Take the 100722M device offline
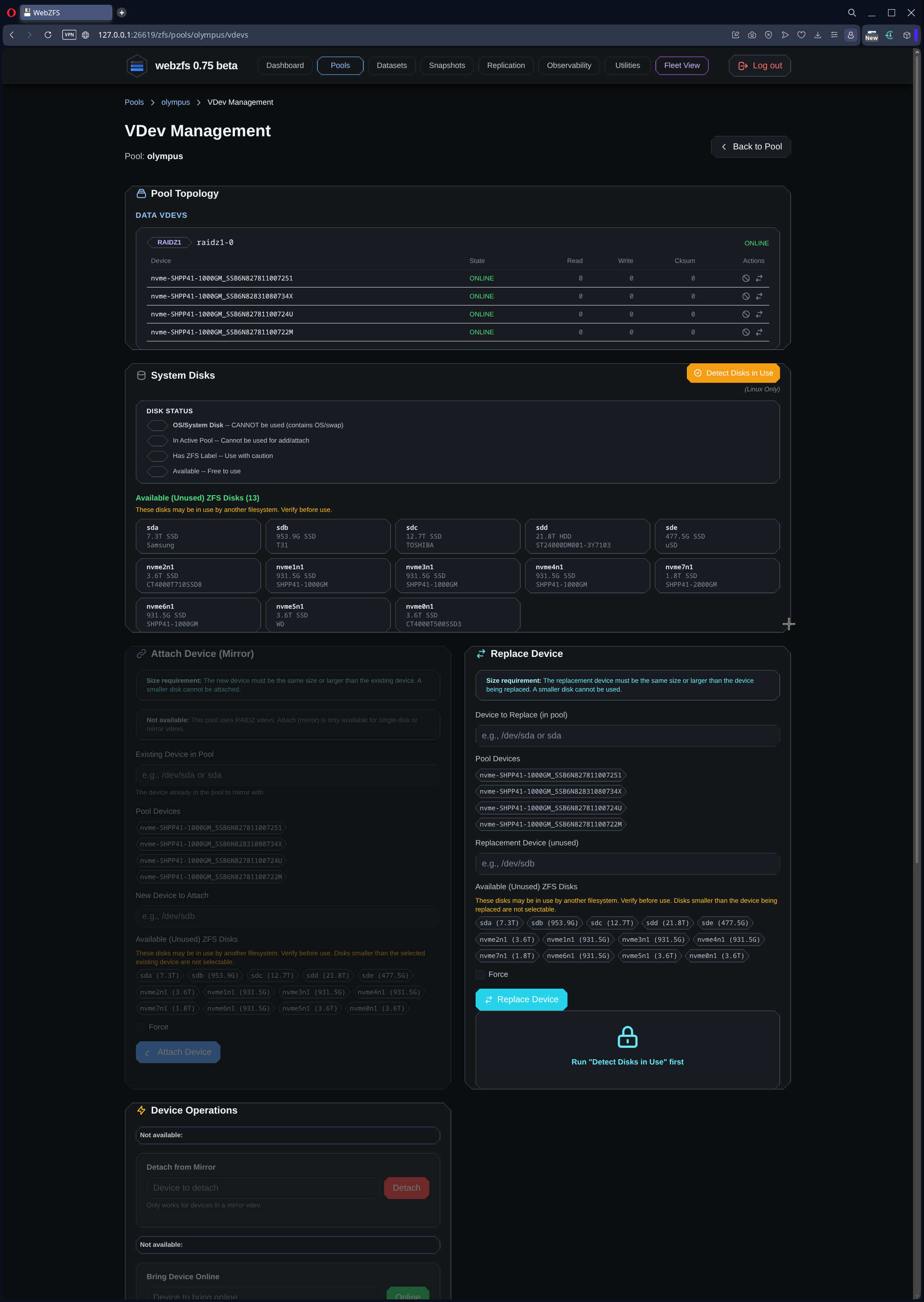This screenshot has height=1302, width=924. click(x=745, y=332)
